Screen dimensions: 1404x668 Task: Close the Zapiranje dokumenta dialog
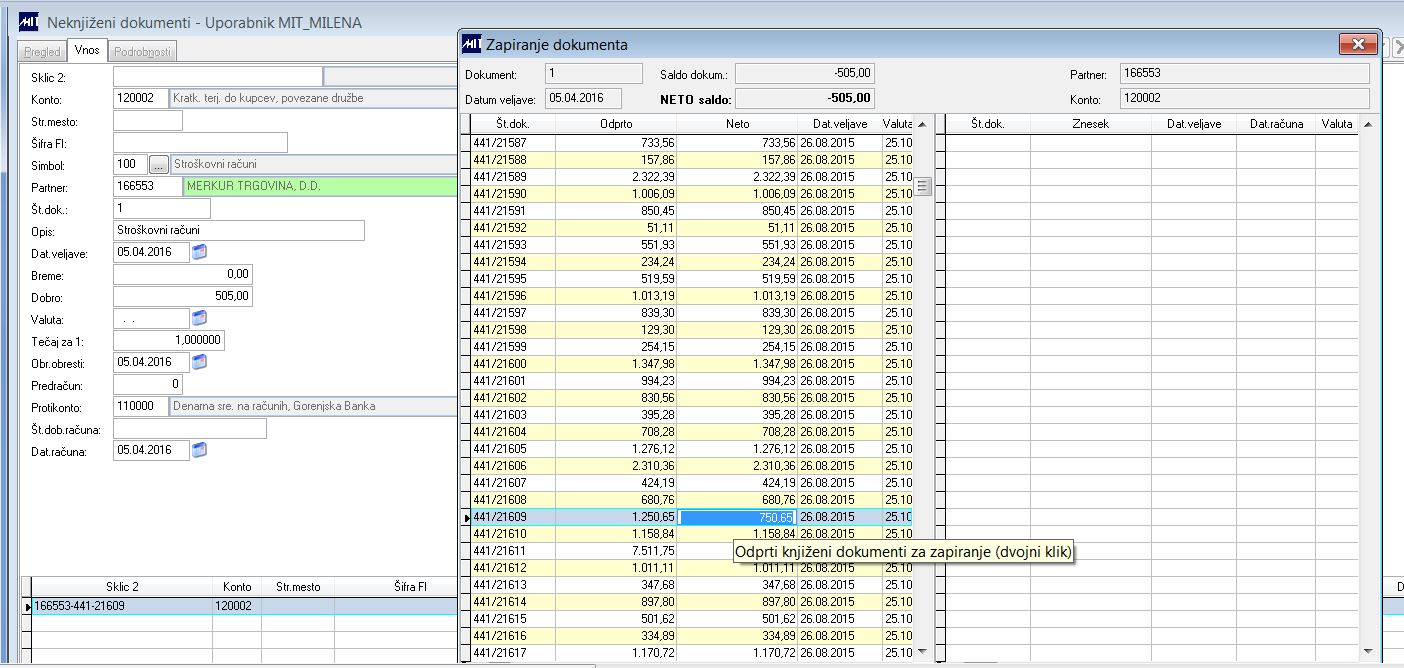point(1357,44)
